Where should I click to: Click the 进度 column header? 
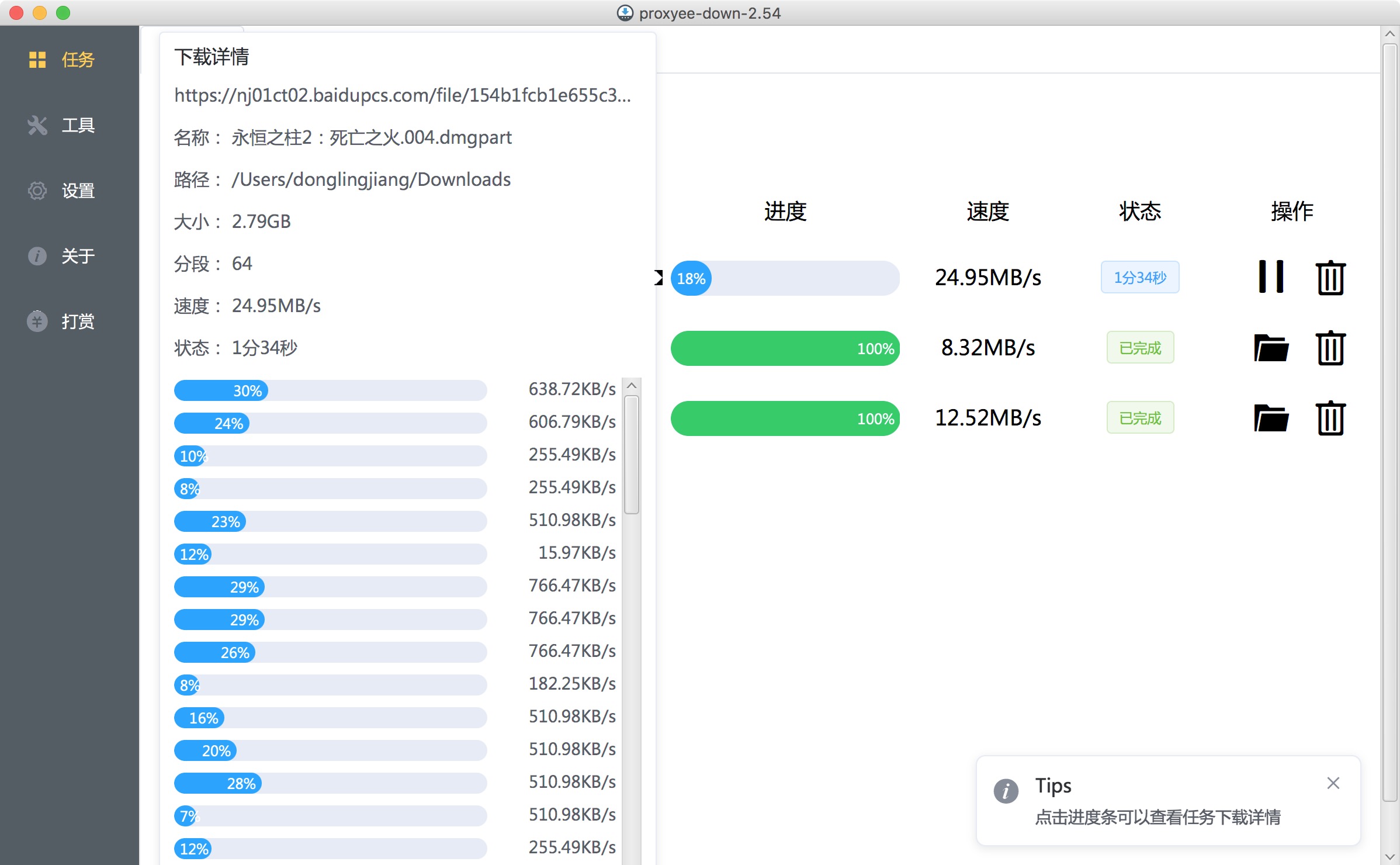tap(785, 211)
